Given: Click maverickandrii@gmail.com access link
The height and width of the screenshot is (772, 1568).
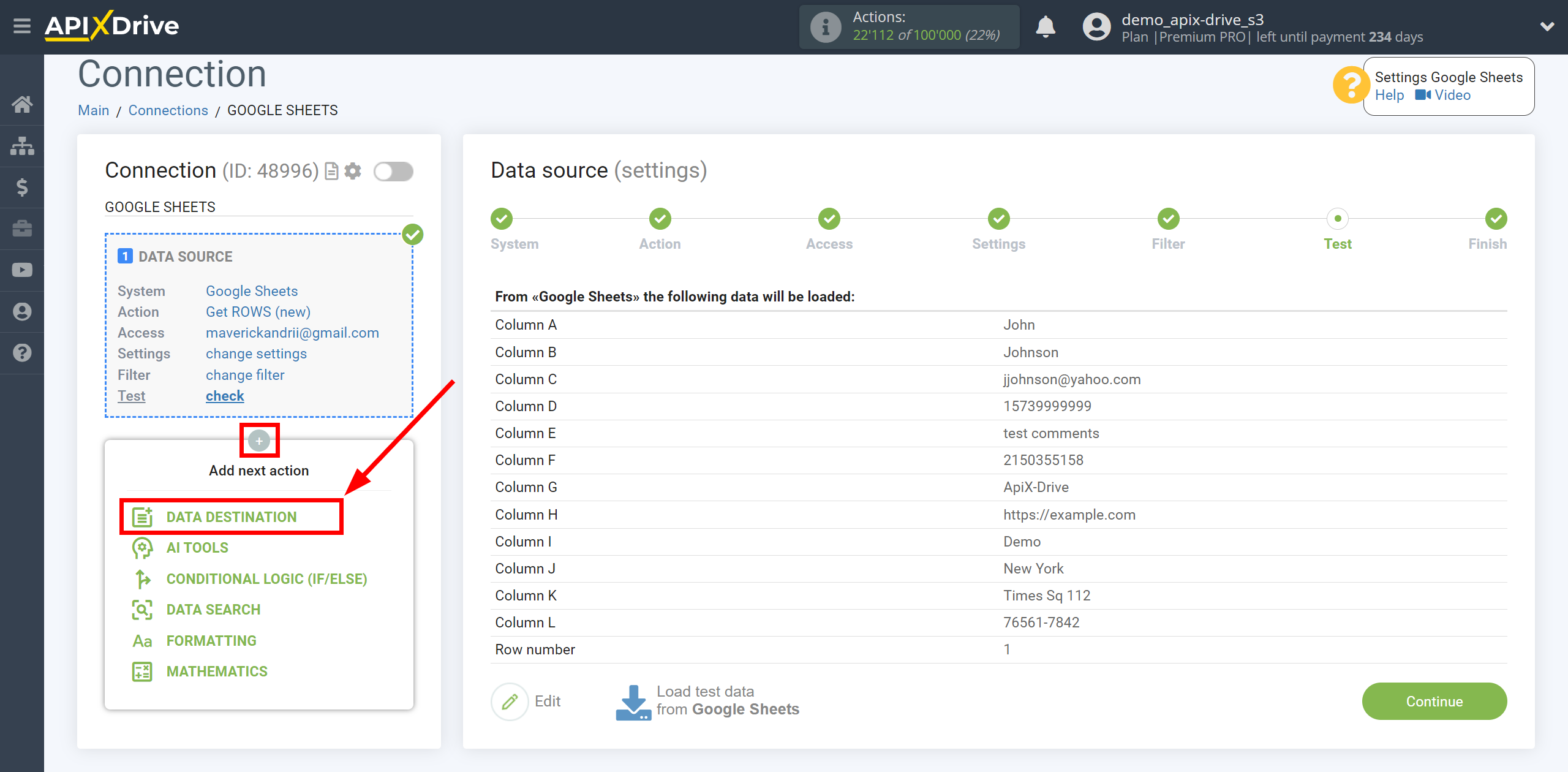Looking at the screenshot, I should pyautogui.click(x=292, y=333).
